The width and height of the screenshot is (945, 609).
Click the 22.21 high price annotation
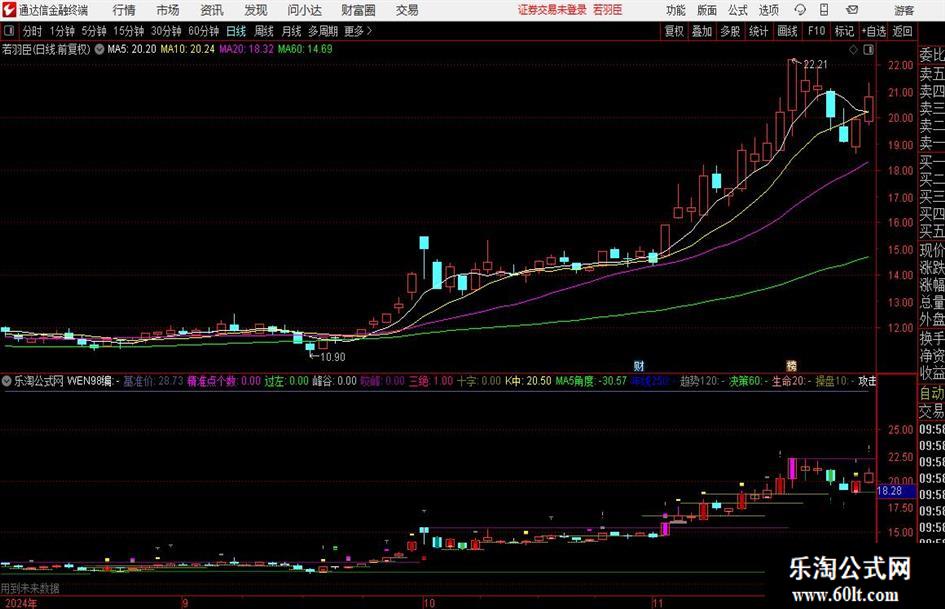click(x=815, y=64)
